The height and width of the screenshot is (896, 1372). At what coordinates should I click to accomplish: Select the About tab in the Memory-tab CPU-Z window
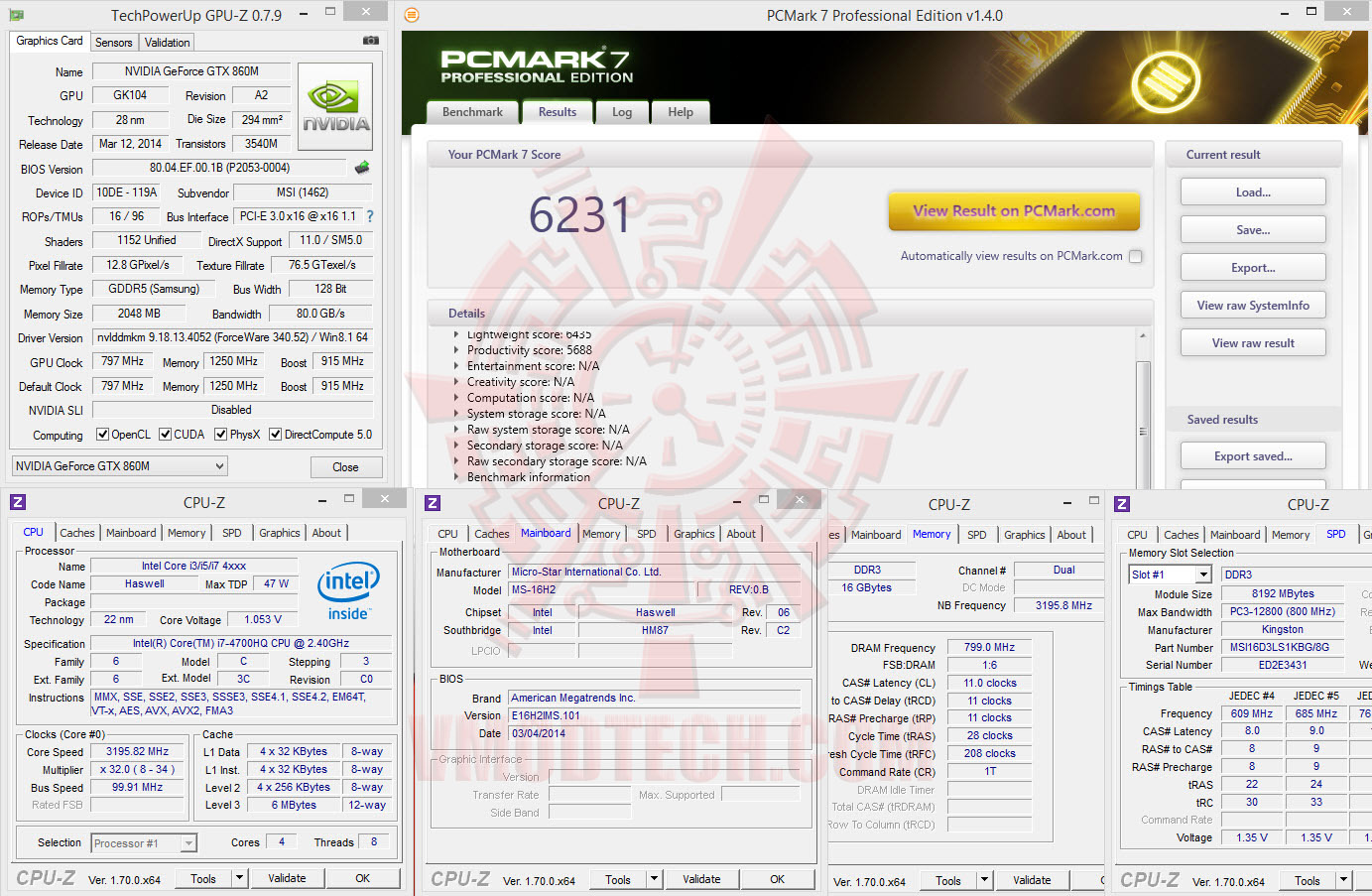coord(1071,535)
